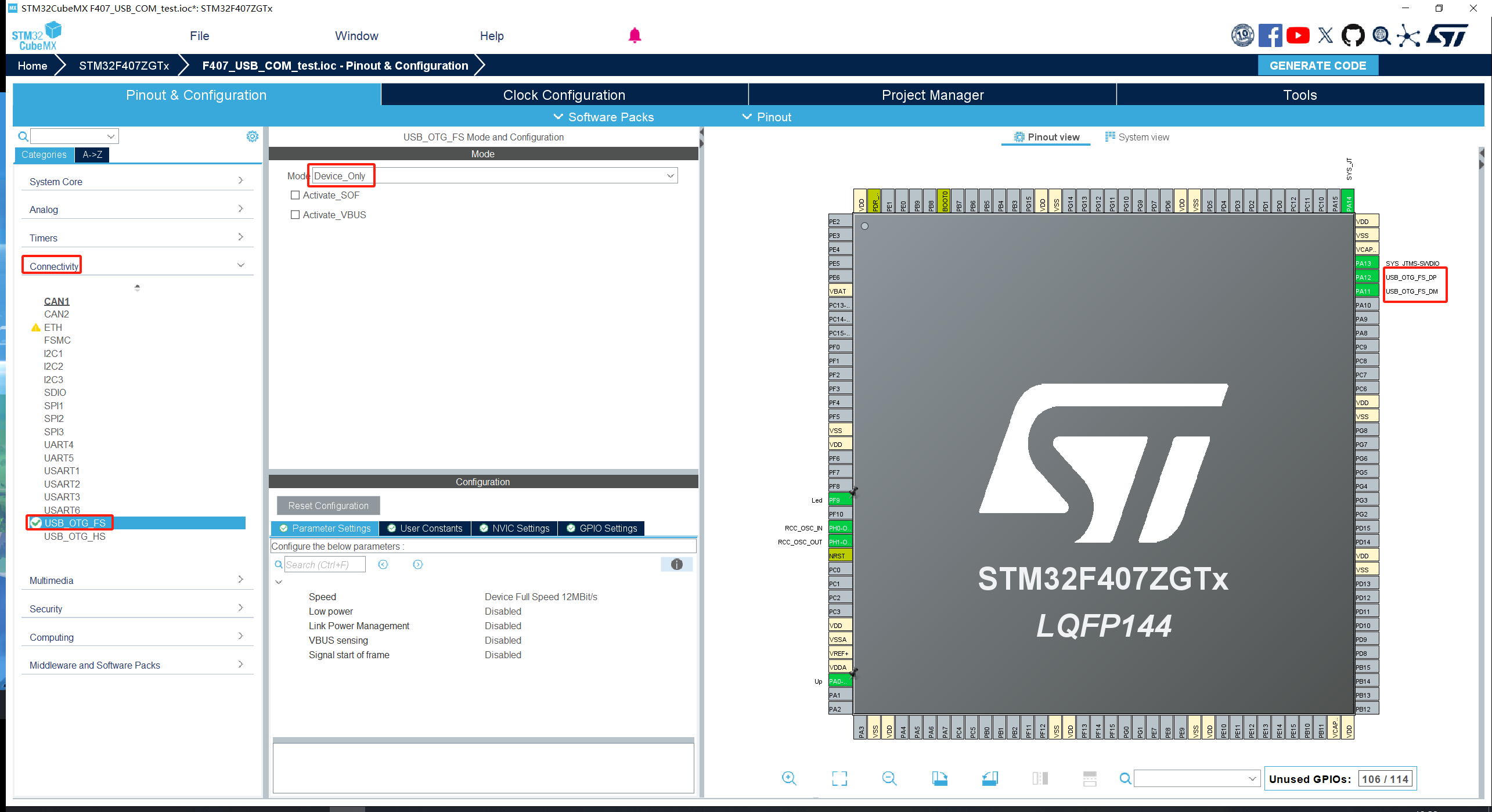Zoom in on the pinout chip view
Screen dimensions: 1492x812
789,778
